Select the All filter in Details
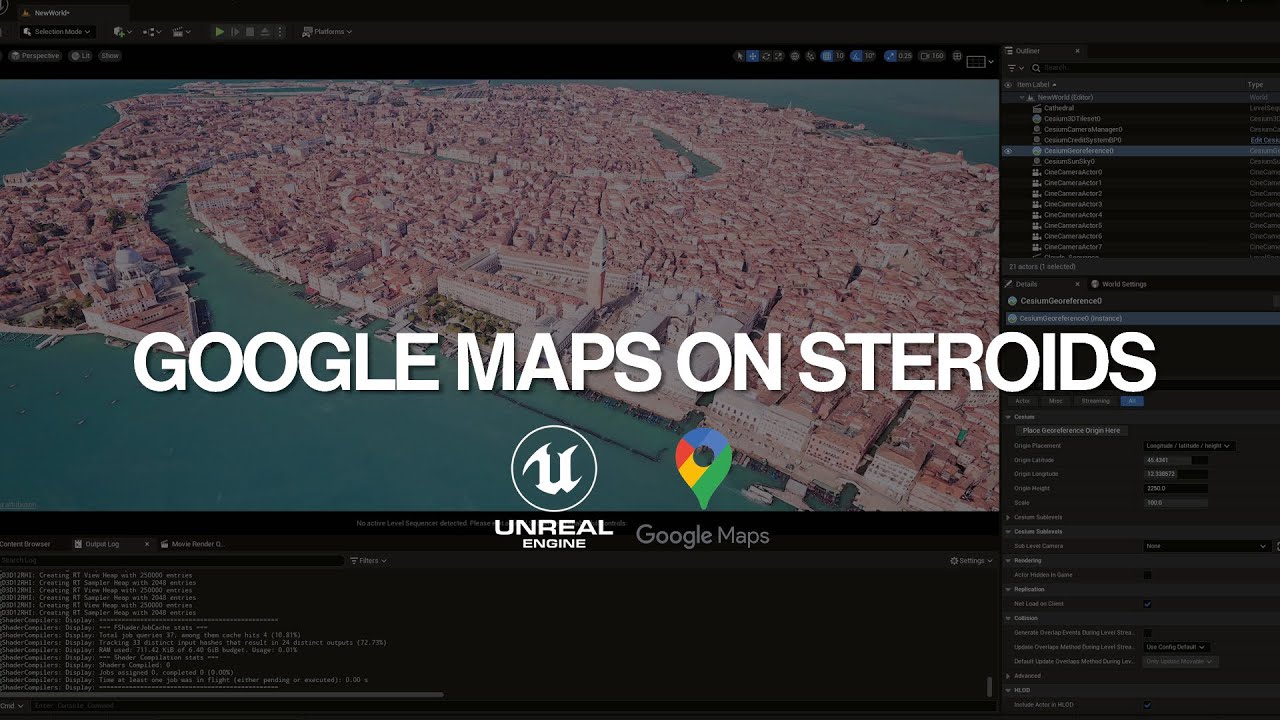 coord(1132,401)
